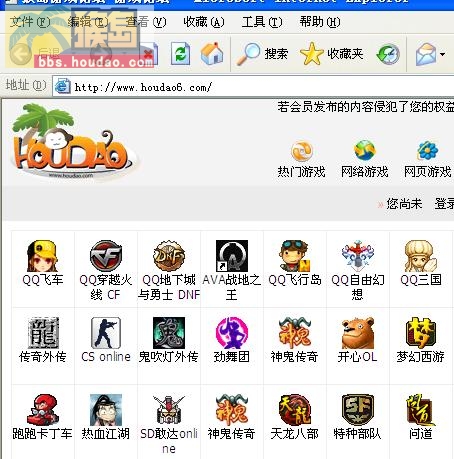Screen dimensions: 454x459
Task: Open the SD敢达online game icon
Action: point(169,410)
